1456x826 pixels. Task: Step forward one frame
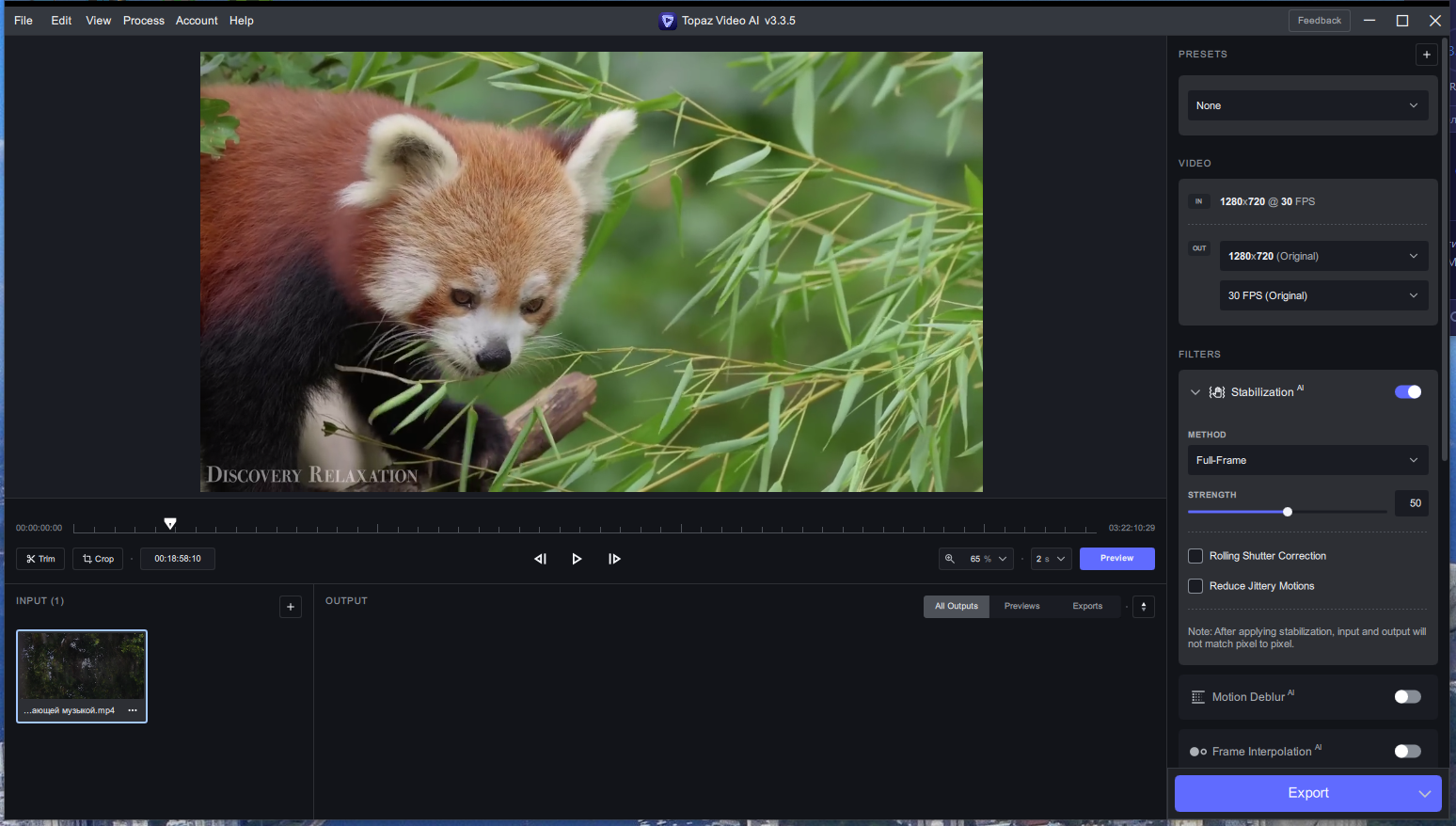[614, 559]
